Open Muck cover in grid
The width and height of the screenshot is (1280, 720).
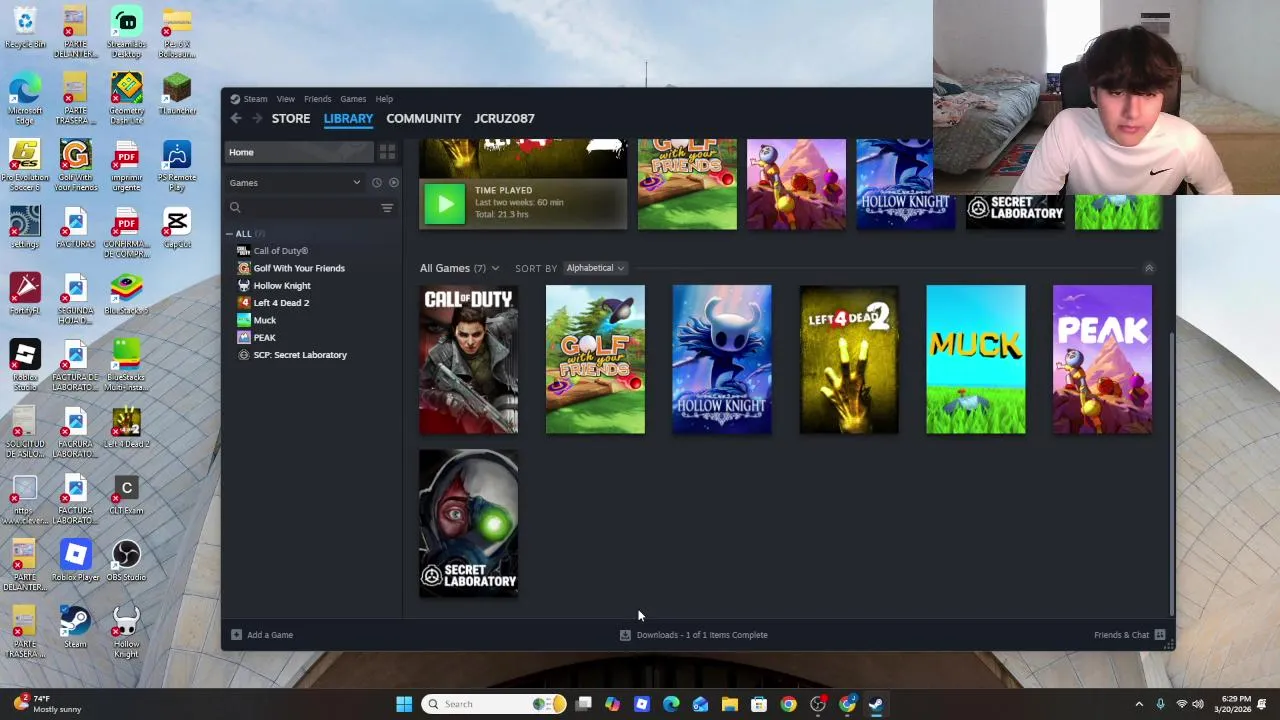[975, 360]
